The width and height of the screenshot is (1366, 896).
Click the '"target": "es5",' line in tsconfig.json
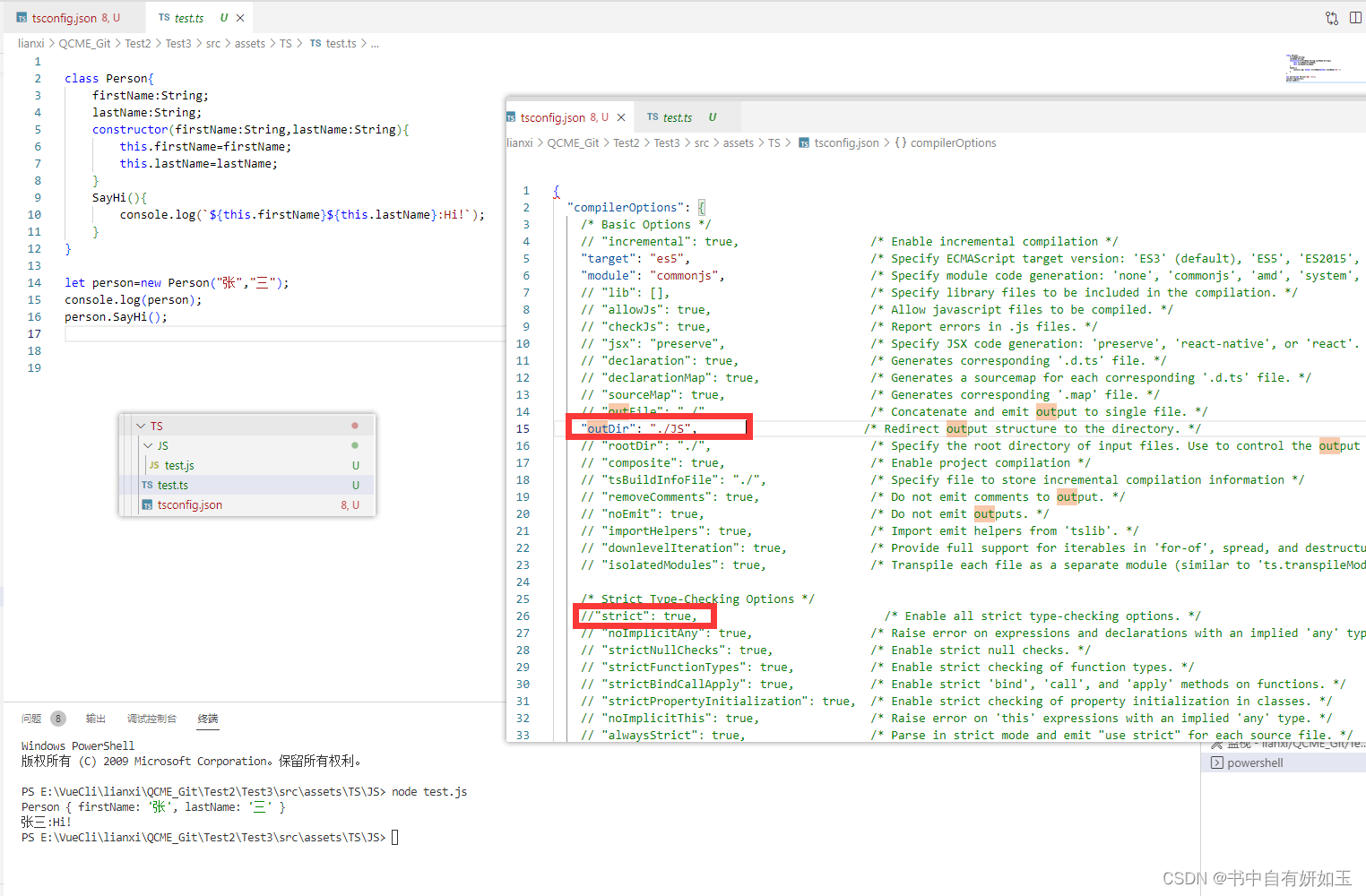point(635,259)
